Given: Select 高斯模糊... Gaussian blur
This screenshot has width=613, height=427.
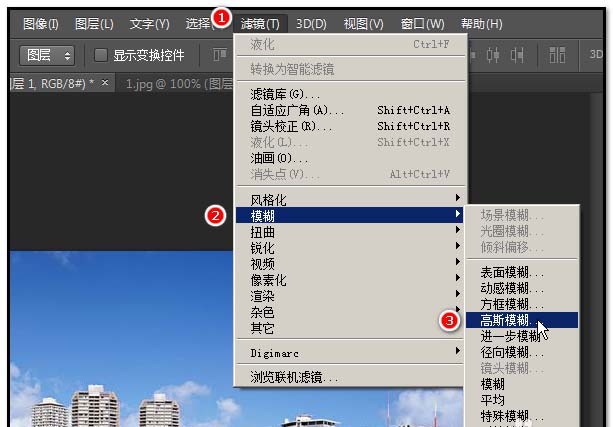Looking at the screenshot, I should click(x=522, y=320).
